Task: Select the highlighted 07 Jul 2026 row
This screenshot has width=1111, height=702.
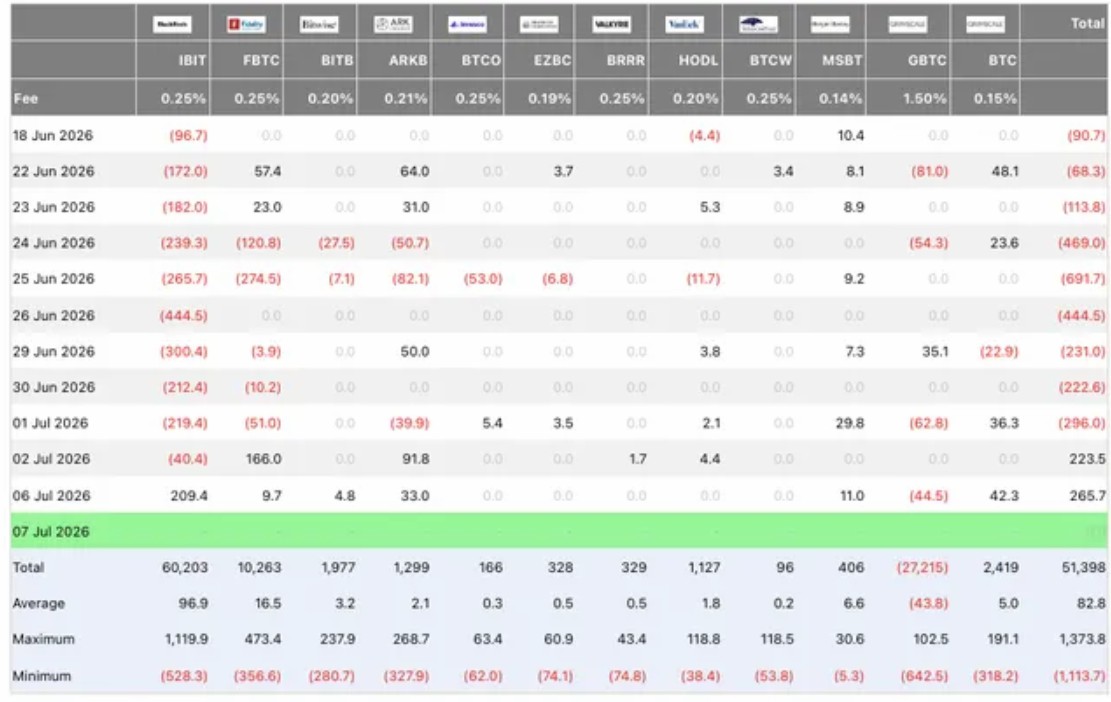Action: (x=558, y=531)
